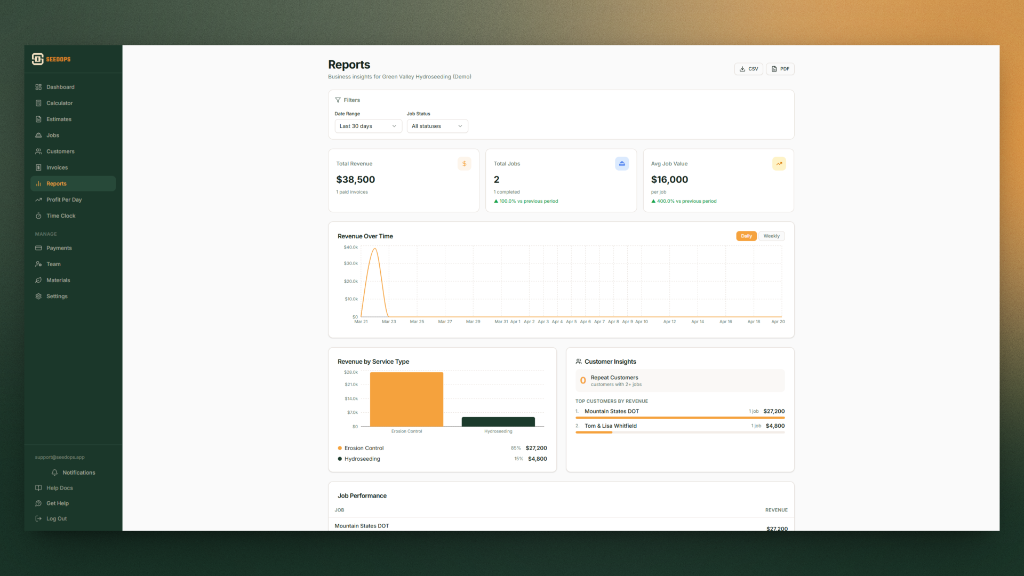The image size is (1024, 576).
Task: Click the Estimates sidebar icon
Action: [x=39, y=119]
